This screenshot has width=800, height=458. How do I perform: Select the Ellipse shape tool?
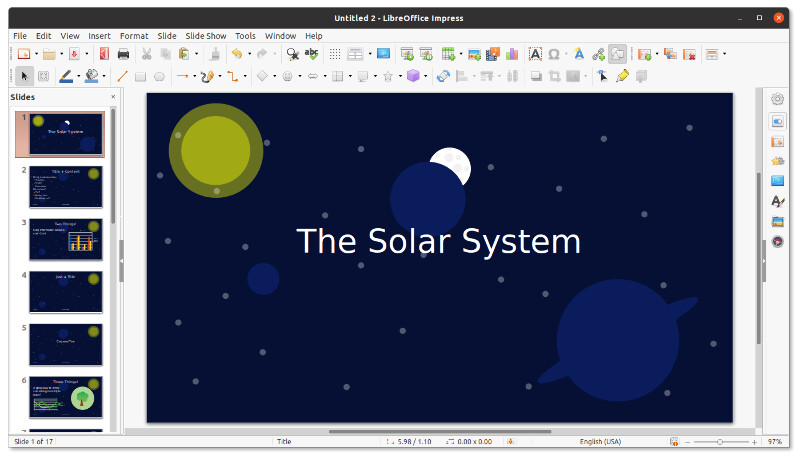click(159, 76)
